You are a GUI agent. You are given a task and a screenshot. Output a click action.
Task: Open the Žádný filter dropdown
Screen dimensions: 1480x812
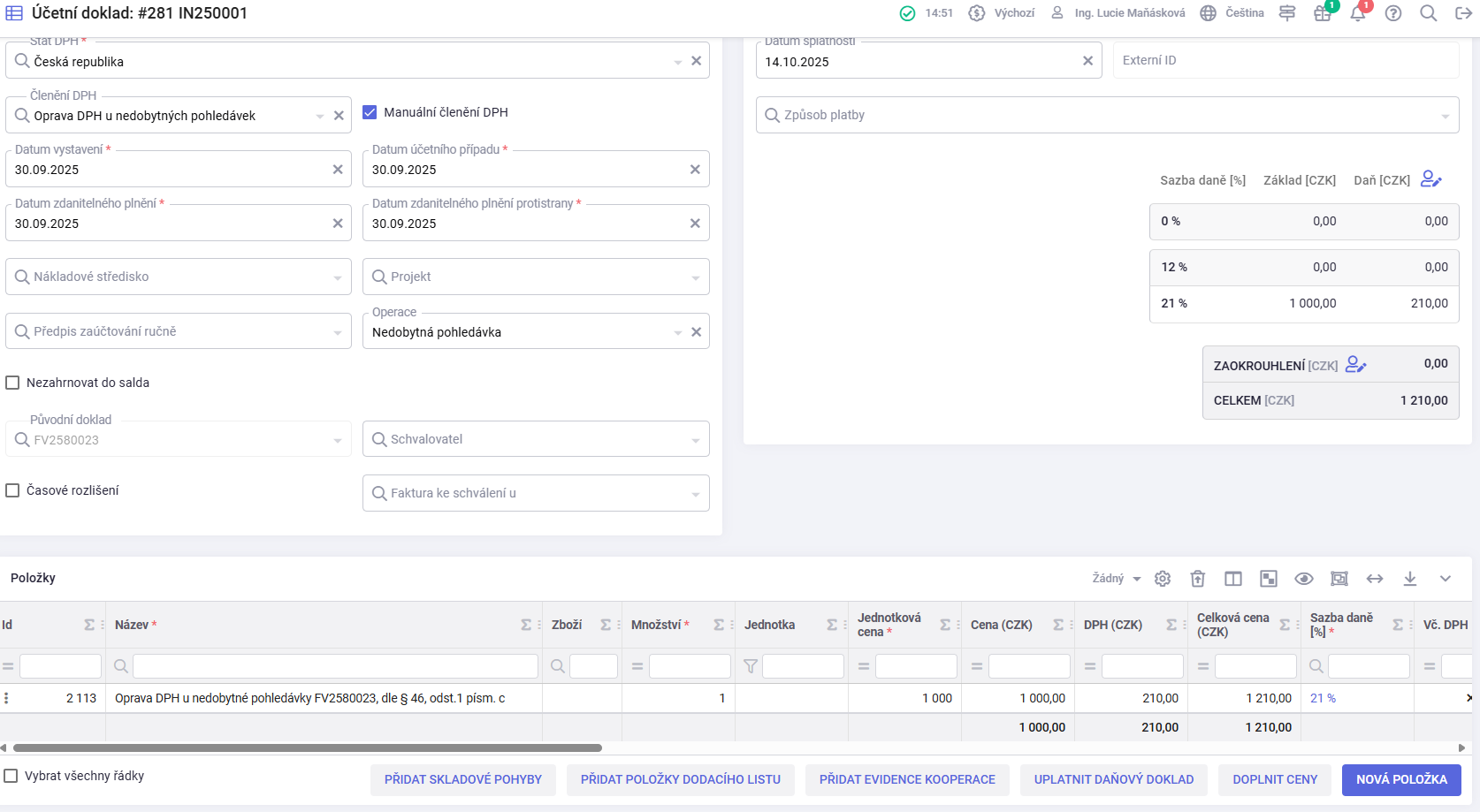tap(1116, 579)
